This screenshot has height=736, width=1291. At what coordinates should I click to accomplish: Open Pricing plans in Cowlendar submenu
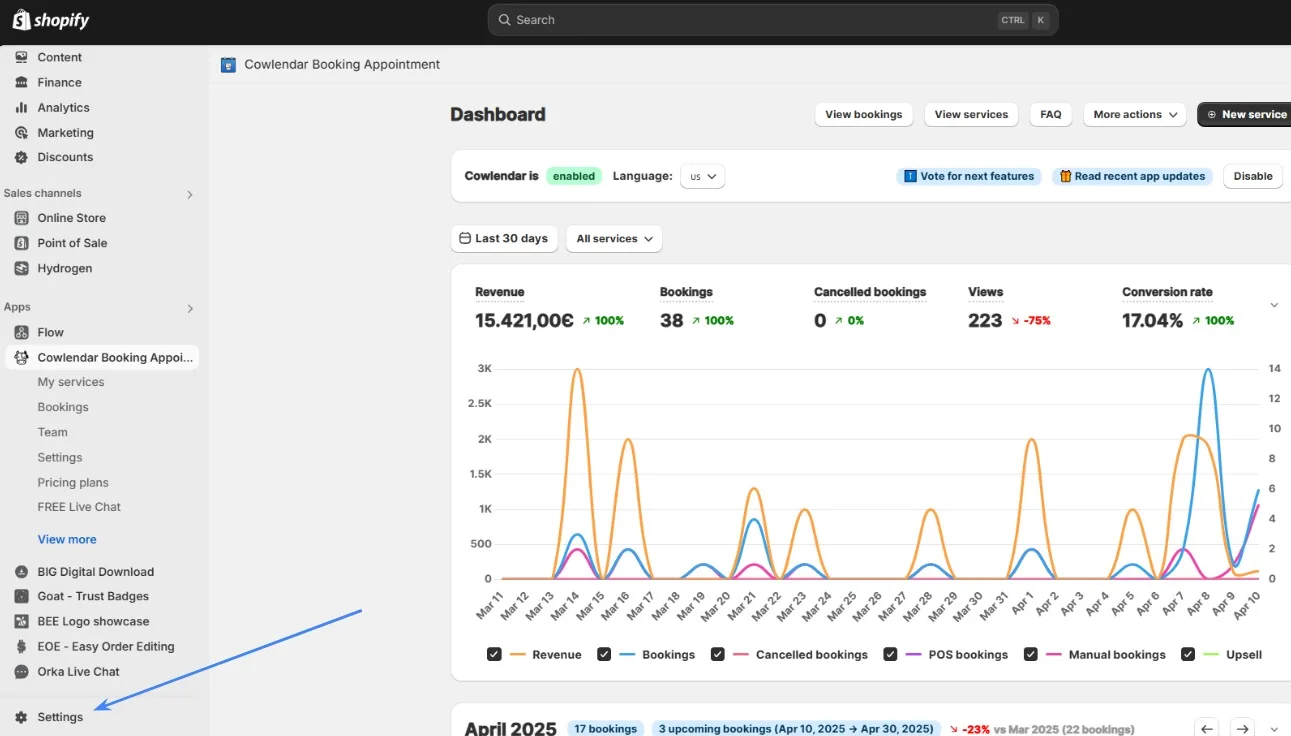73,482
